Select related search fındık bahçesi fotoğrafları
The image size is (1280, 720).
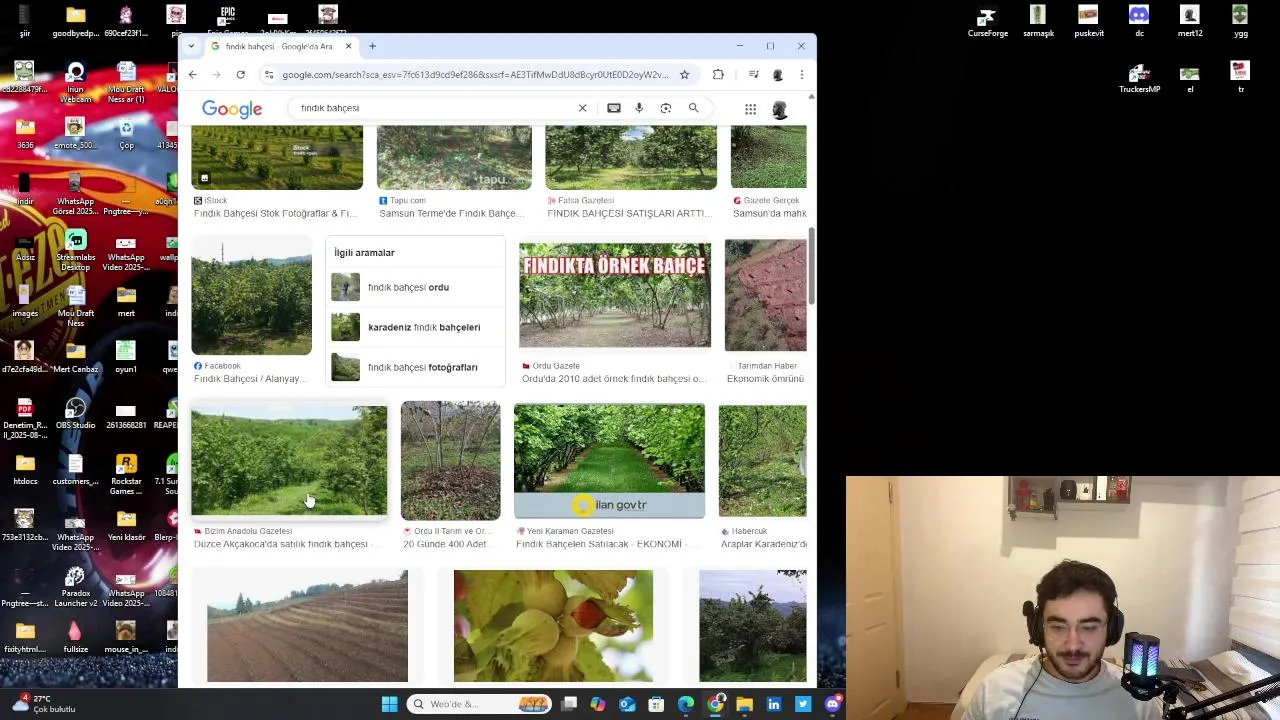pos(415,367)
